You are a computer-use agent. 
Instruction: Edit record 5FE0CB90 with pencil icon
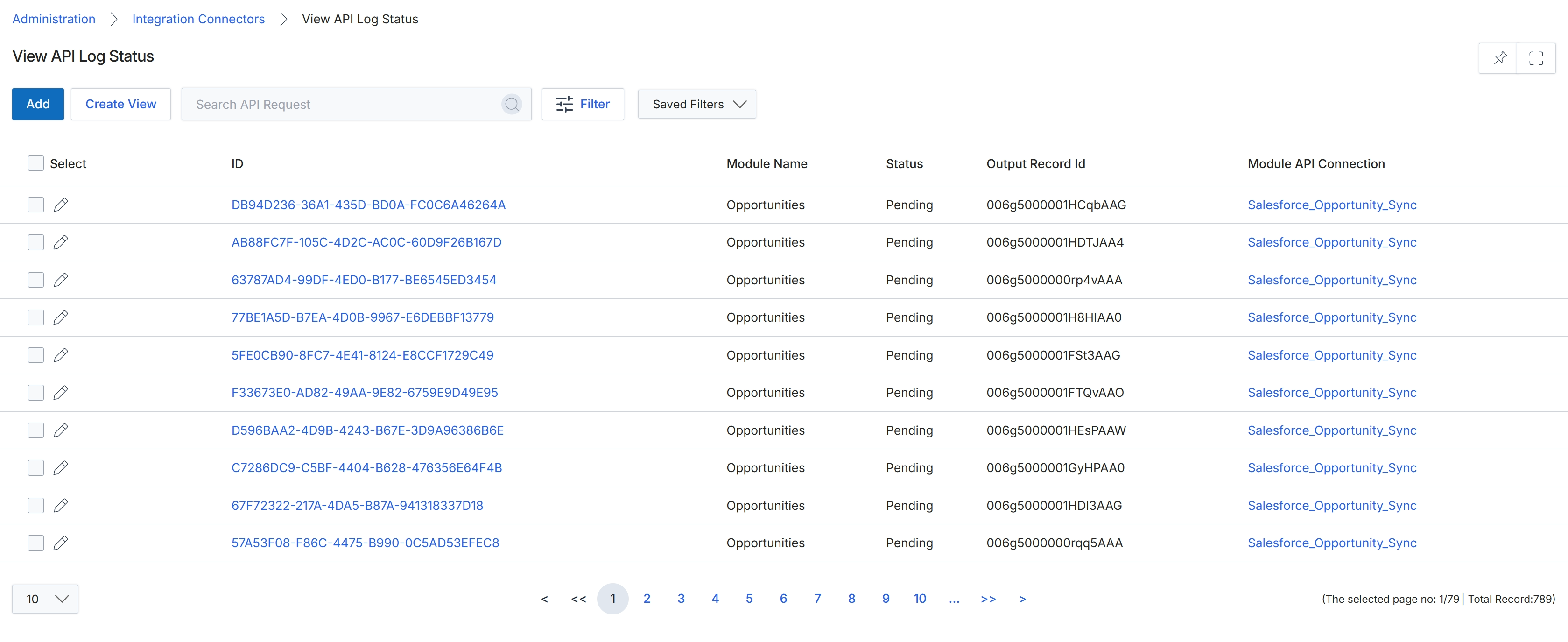click(60, 355)
